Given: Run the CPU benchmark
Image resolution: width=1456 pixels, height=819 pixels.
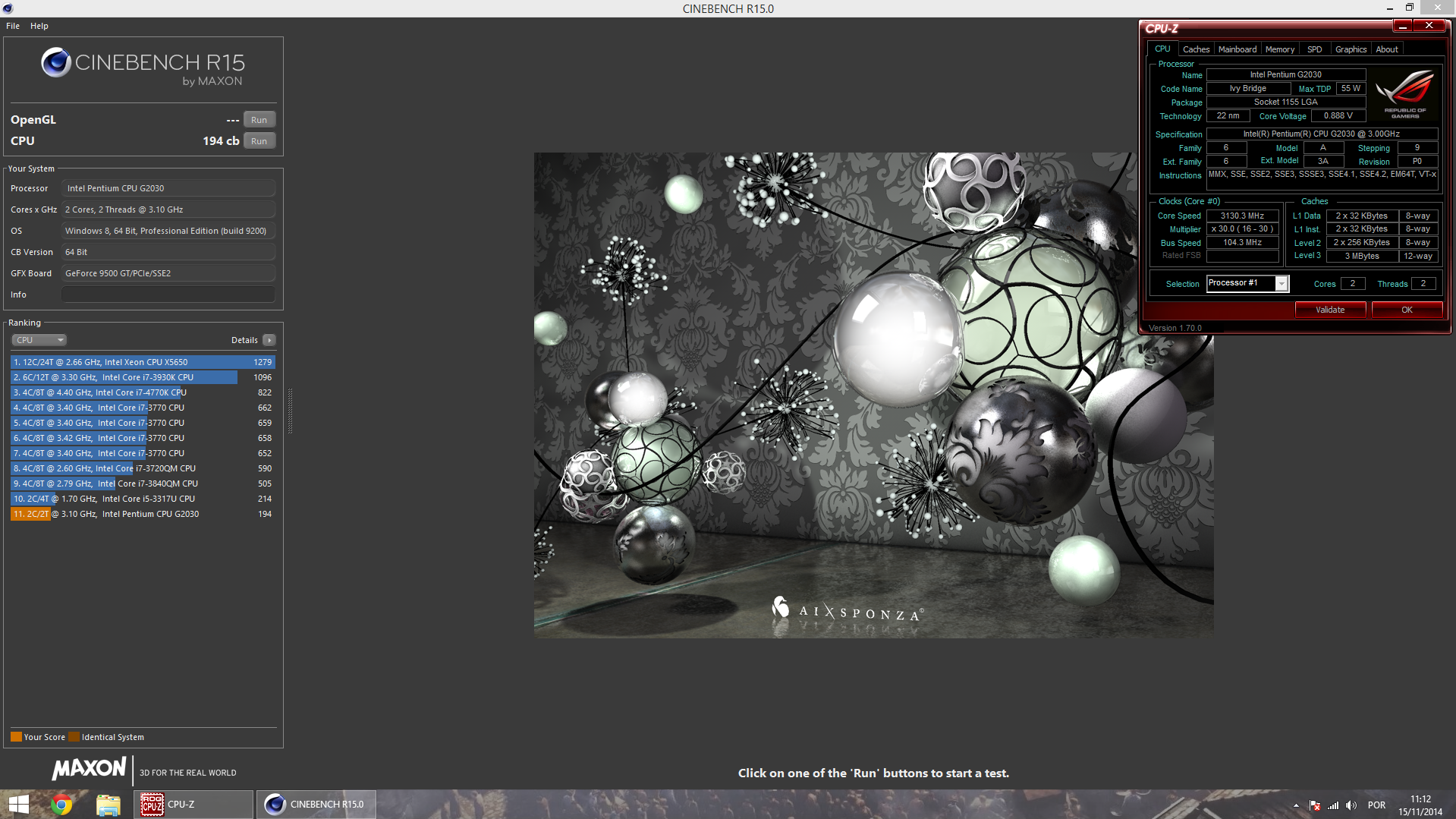Looking at the screenshot, I should 259,141.
